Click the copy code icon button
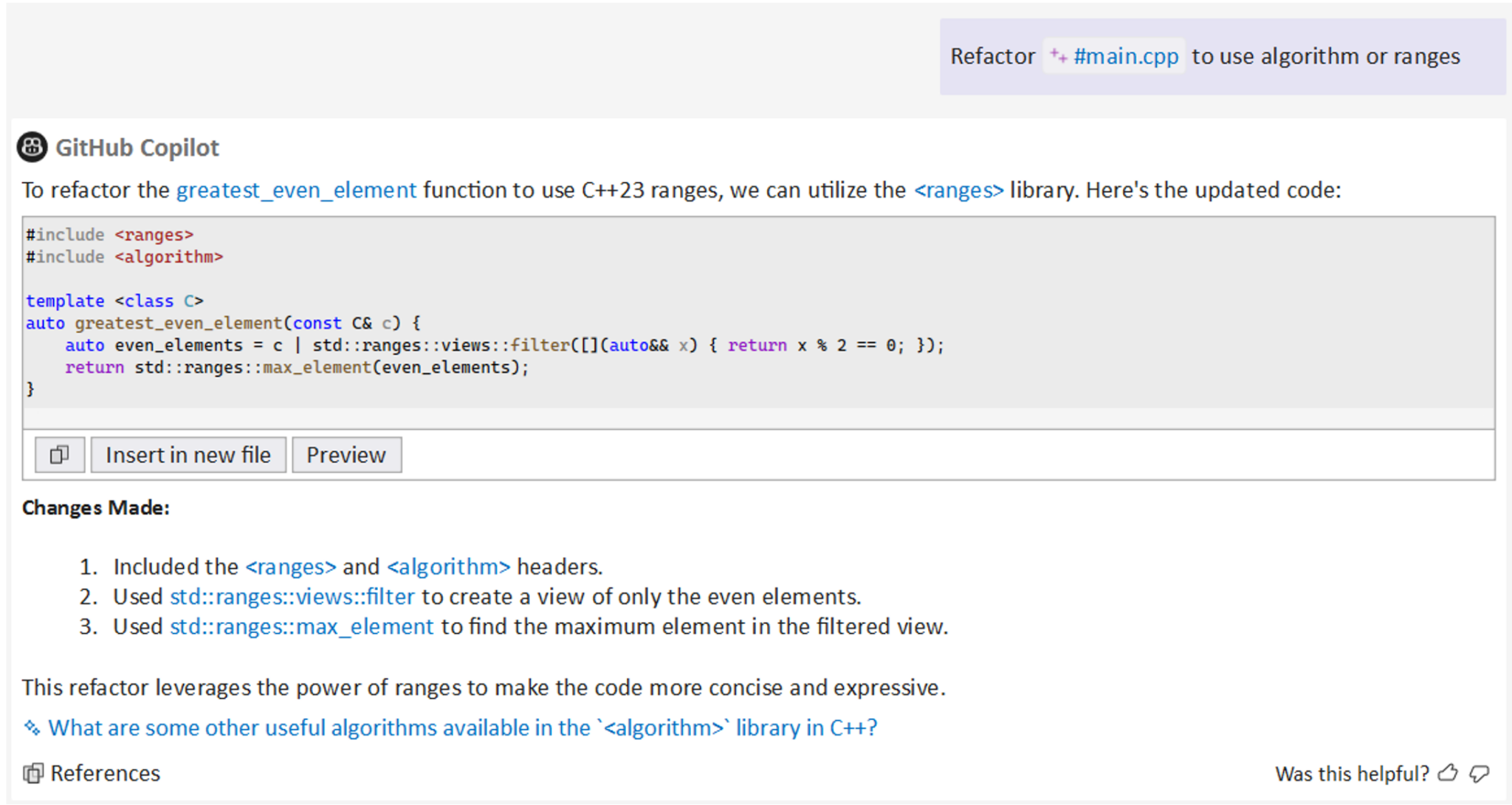Viewport: 1512px width, 805px height. click(60, 454)
